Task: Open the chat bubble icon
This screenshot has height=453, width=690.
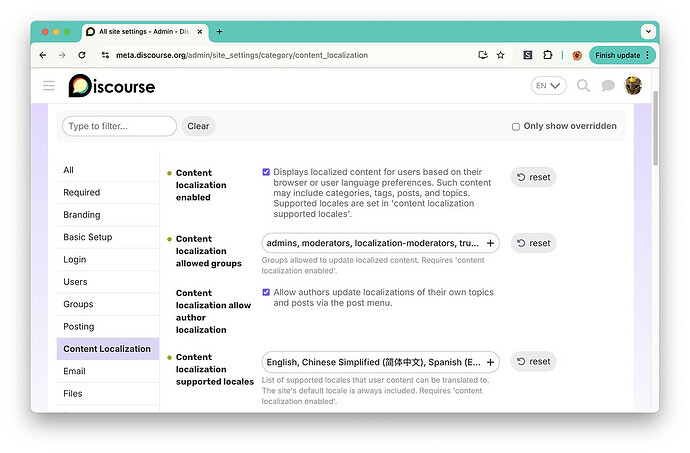Action: click(x=608, y=86)
